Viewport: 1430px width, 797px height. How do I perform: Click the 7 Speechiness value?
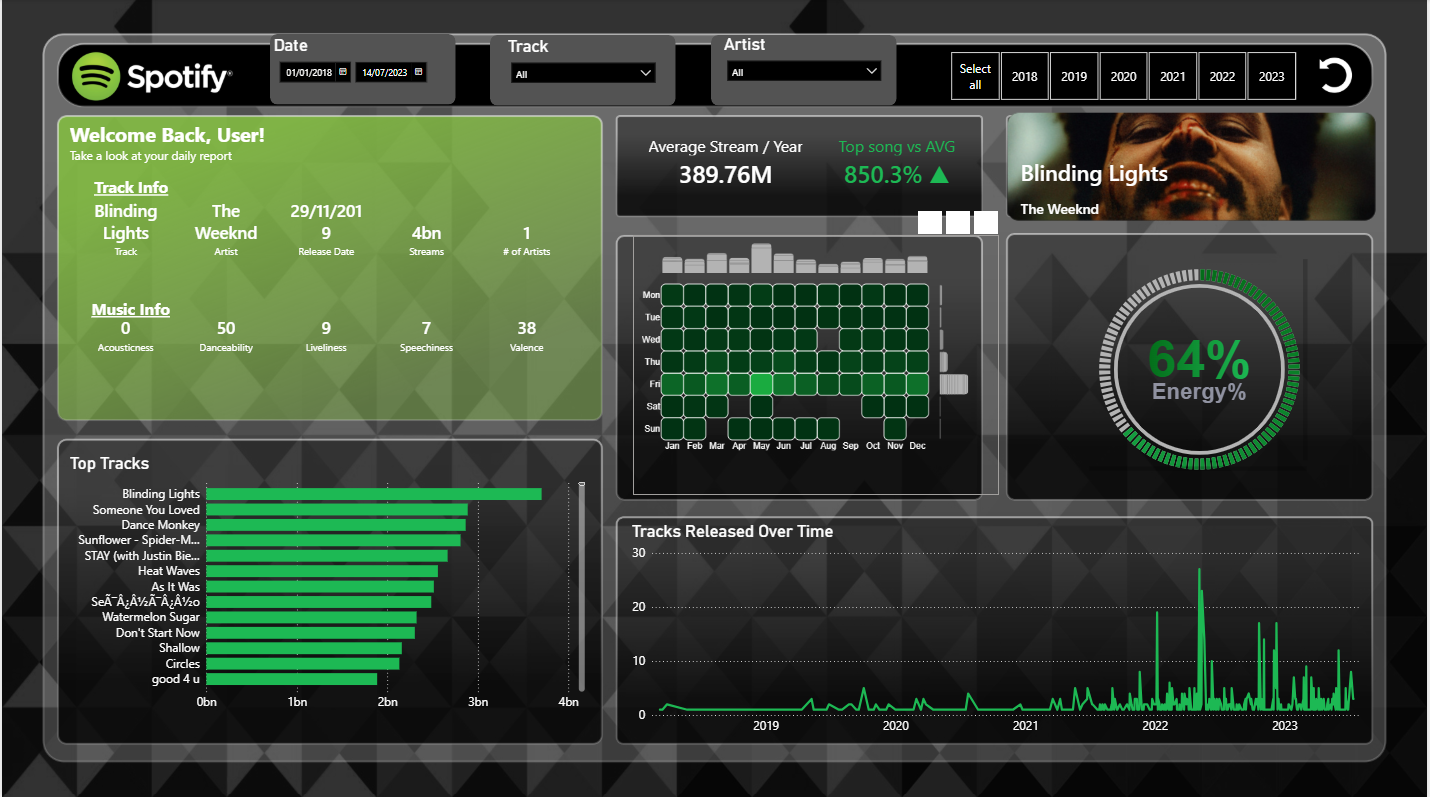[426, 328]
